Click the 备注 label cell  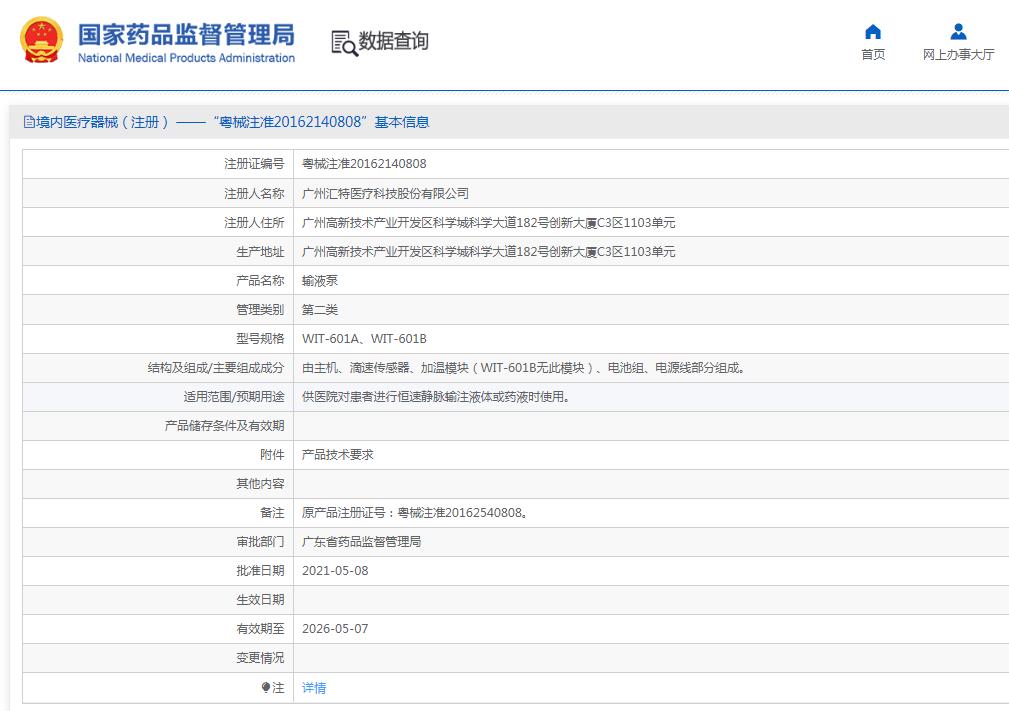coord(158,513)
